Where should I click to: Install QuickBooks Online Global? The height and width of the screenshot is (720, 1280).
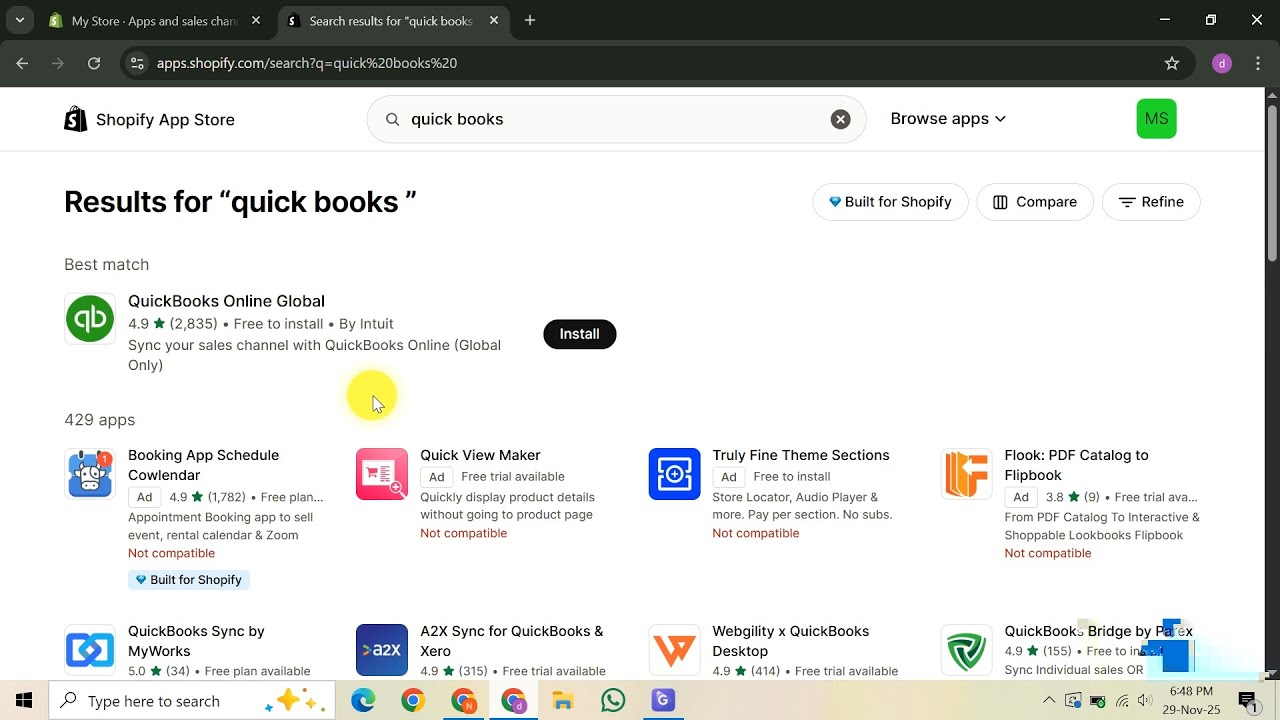point(580,334)
